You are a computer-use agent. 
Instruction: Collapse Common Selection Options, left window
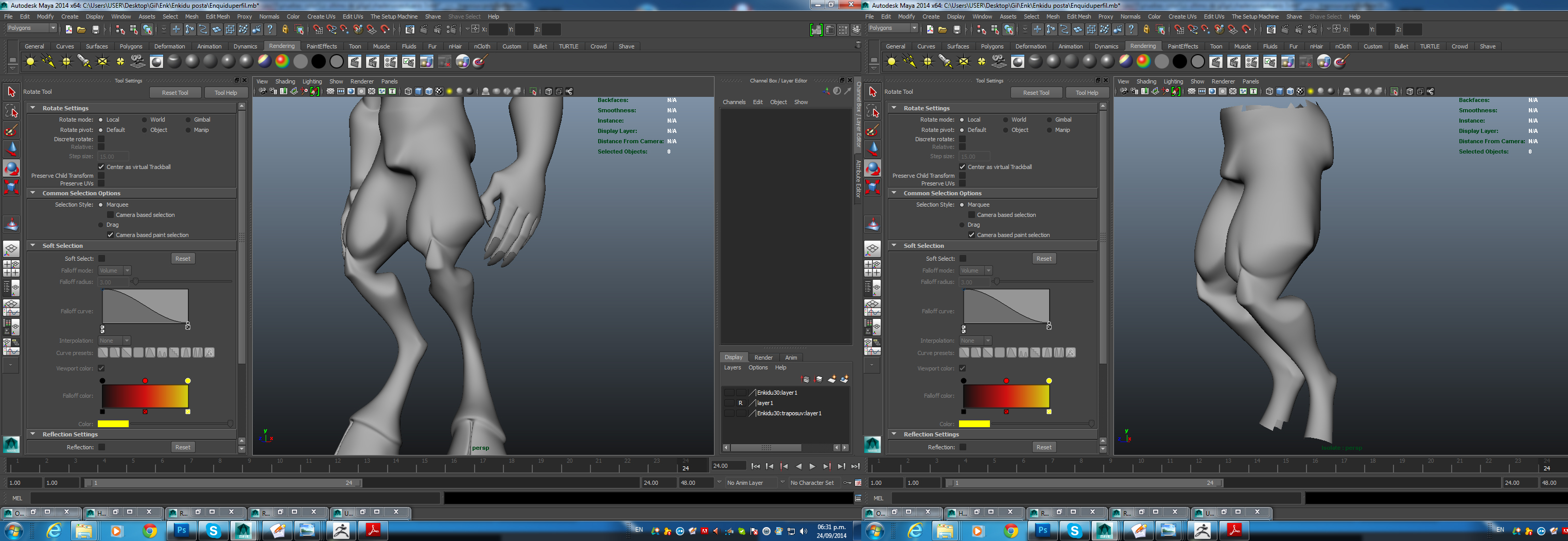pos(33,193)
